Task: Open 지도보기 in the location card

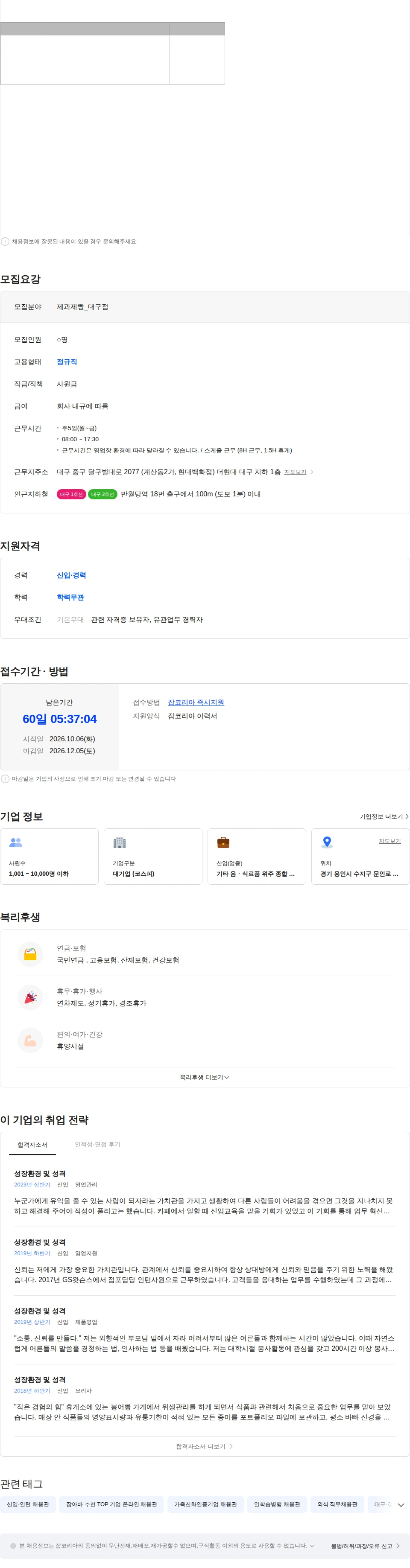Action: coord(390,841)
